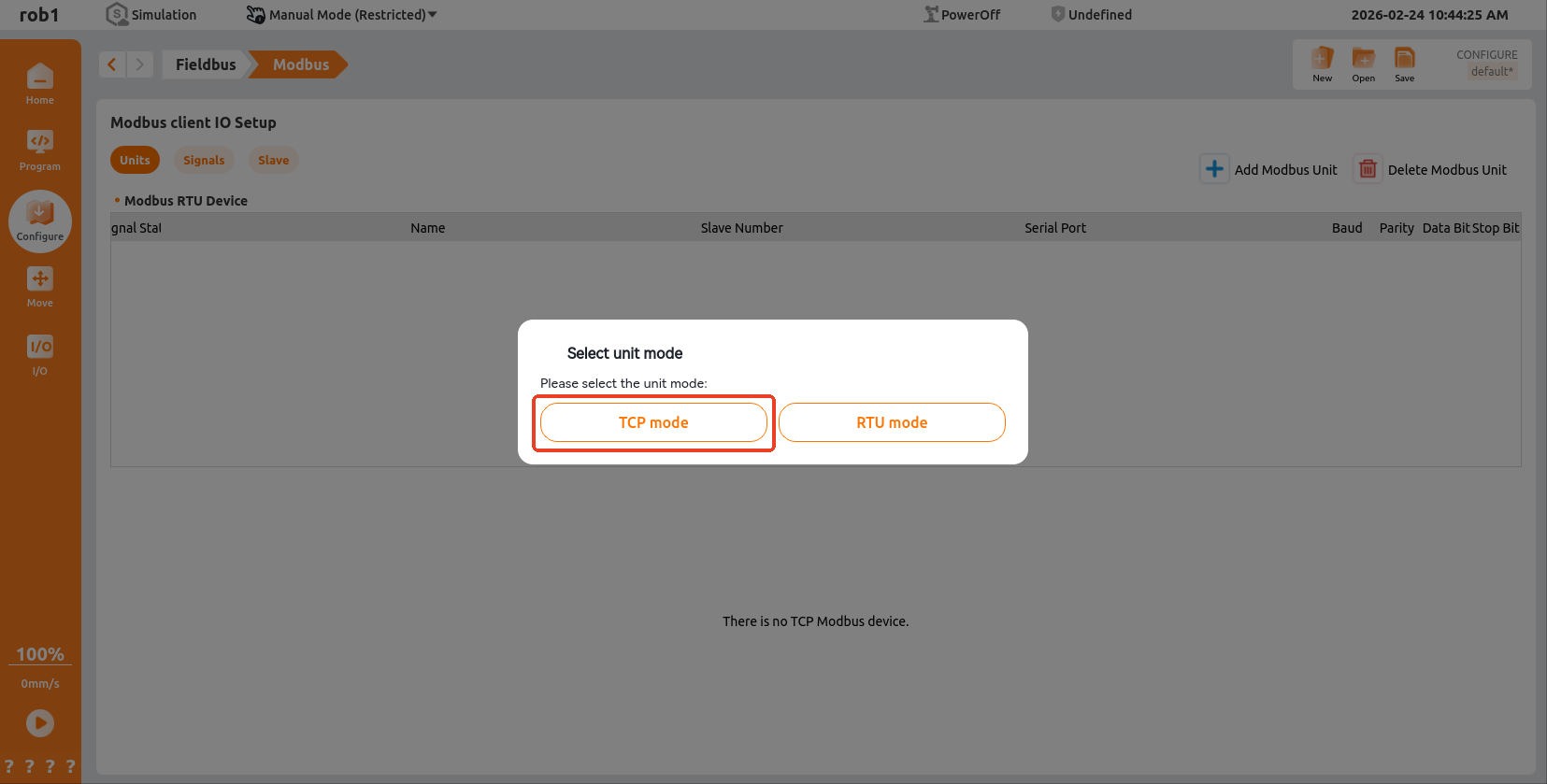The image size is (1547, 784).
Task: Switch to the Slave tab
Action: click(273, 160)
